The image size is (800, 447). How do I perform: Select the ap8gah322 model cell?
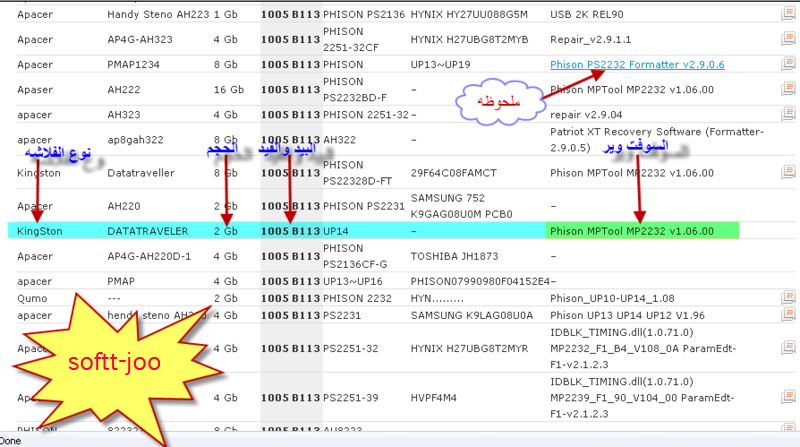click(x=135, y=139)
